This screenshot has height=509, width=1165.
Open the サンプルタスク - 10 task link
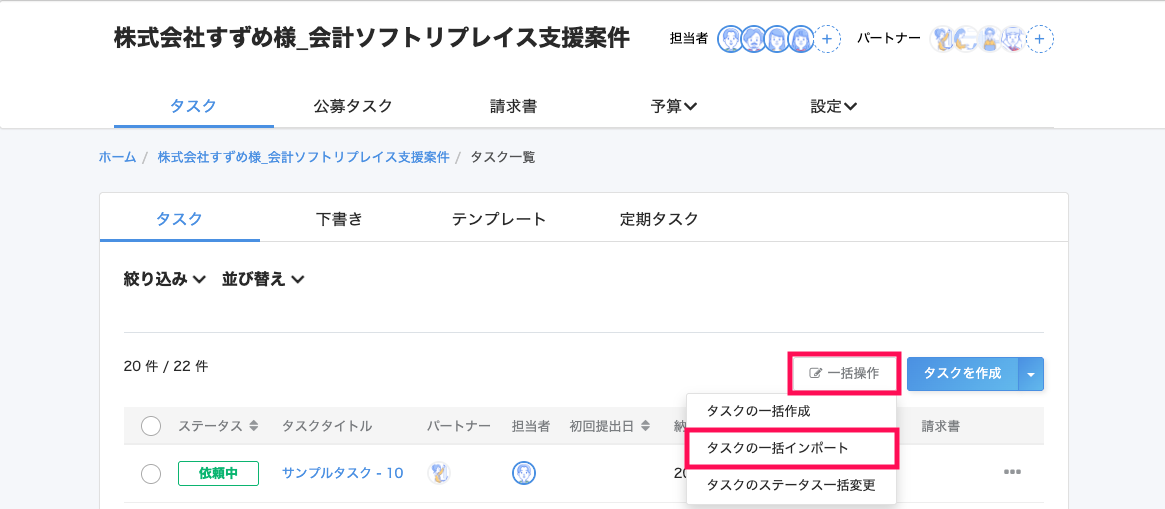click(x=343, y=473)
